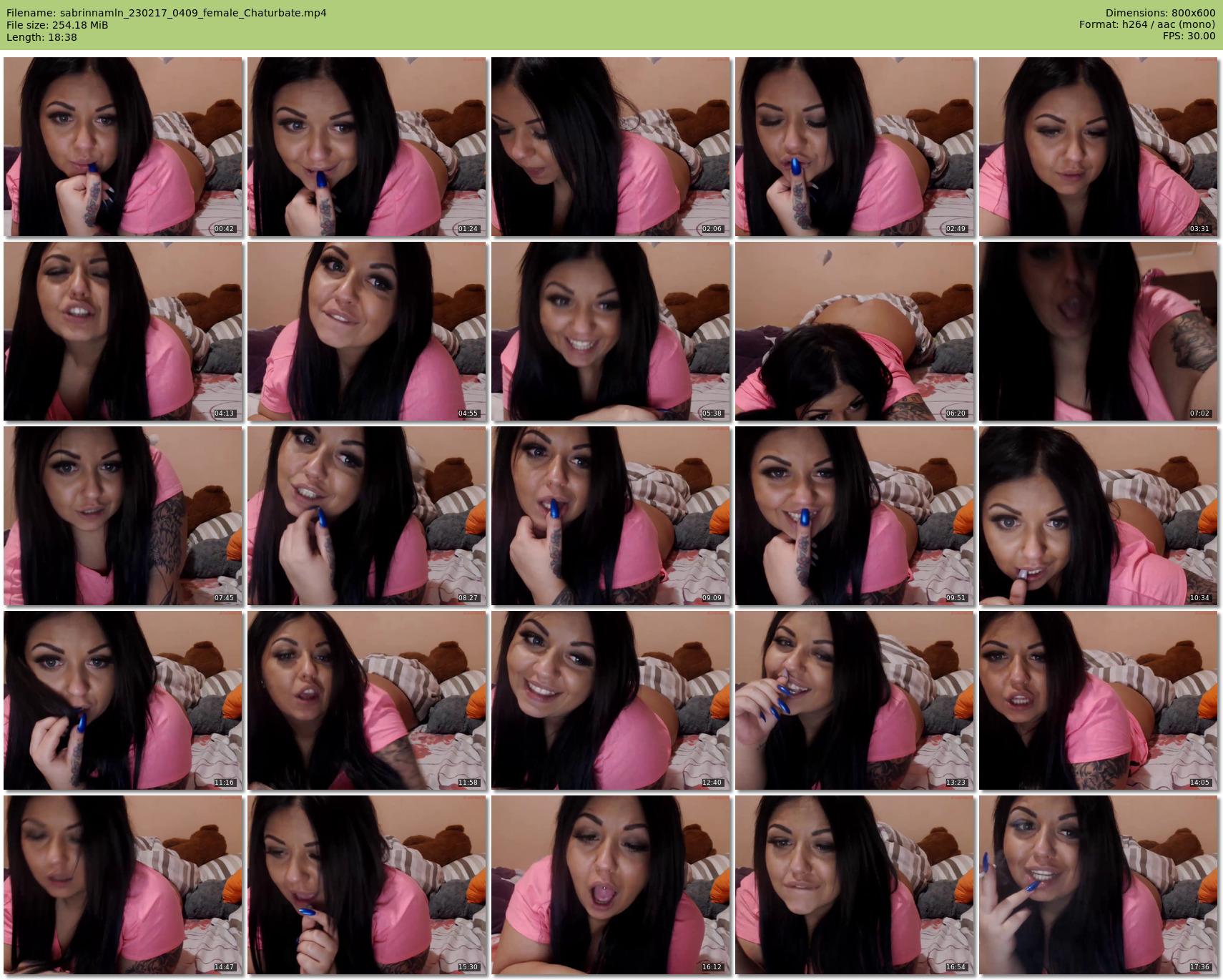Pick the frame timestamped 05:38

tap(611, 331)
